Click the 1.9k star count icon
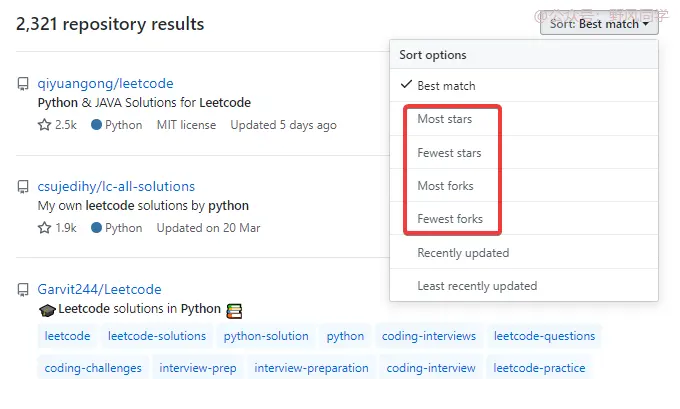Viewport: 680px width, 409px height. tap(44, 228)
